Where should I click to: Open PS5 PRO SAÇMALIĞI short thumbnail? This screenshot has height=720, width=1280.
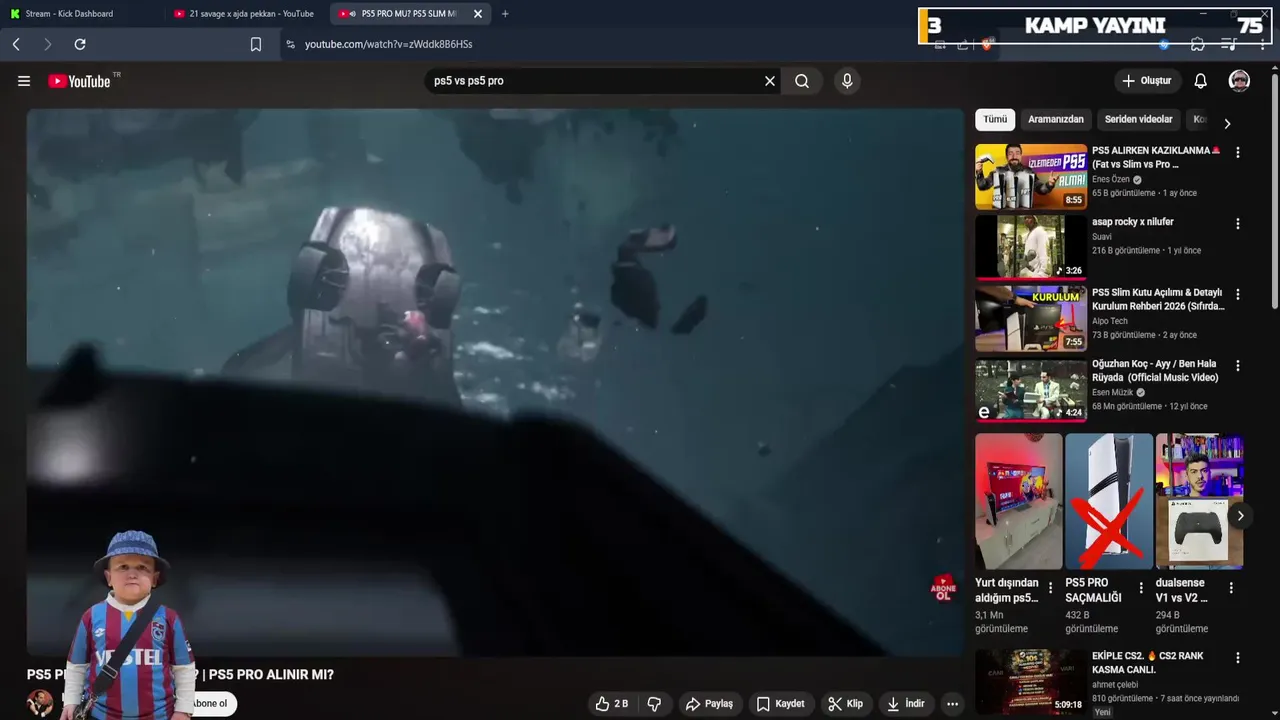(x=1109, y=502)
